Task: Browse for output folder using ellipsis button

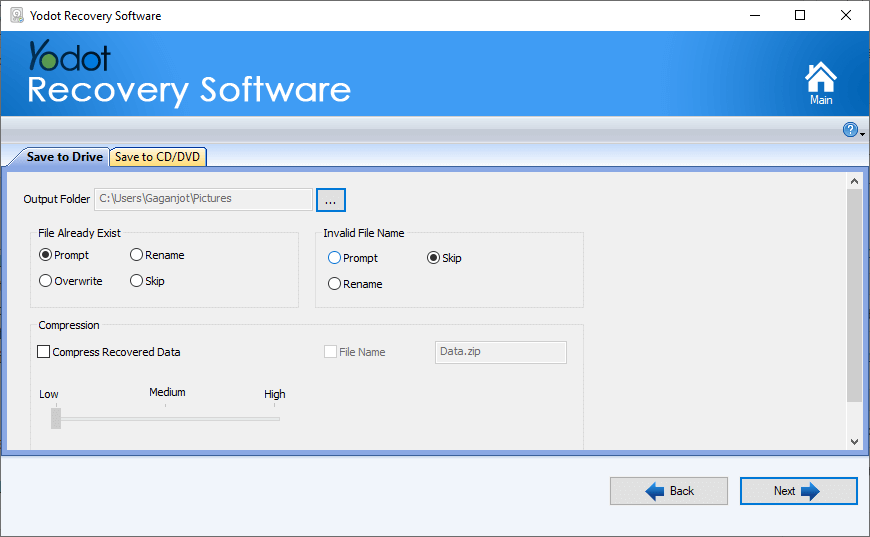Action: coord(331,200)
